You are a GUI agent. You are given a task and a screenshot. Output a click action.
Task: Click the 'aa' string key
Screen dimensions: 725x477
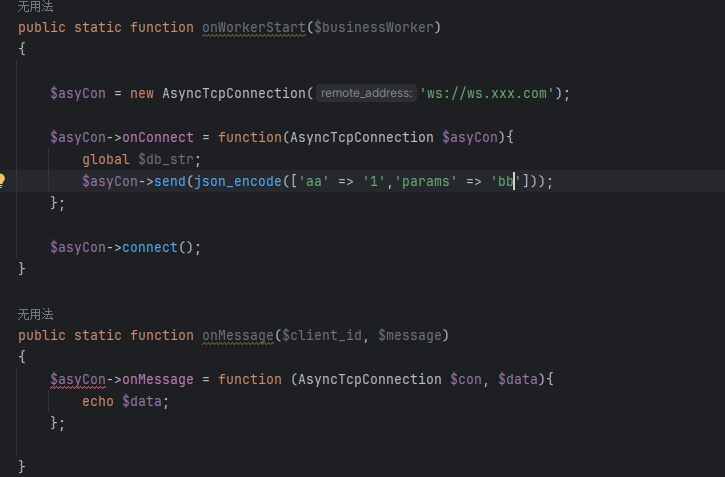pyautogui.click(x=314, y=181)
